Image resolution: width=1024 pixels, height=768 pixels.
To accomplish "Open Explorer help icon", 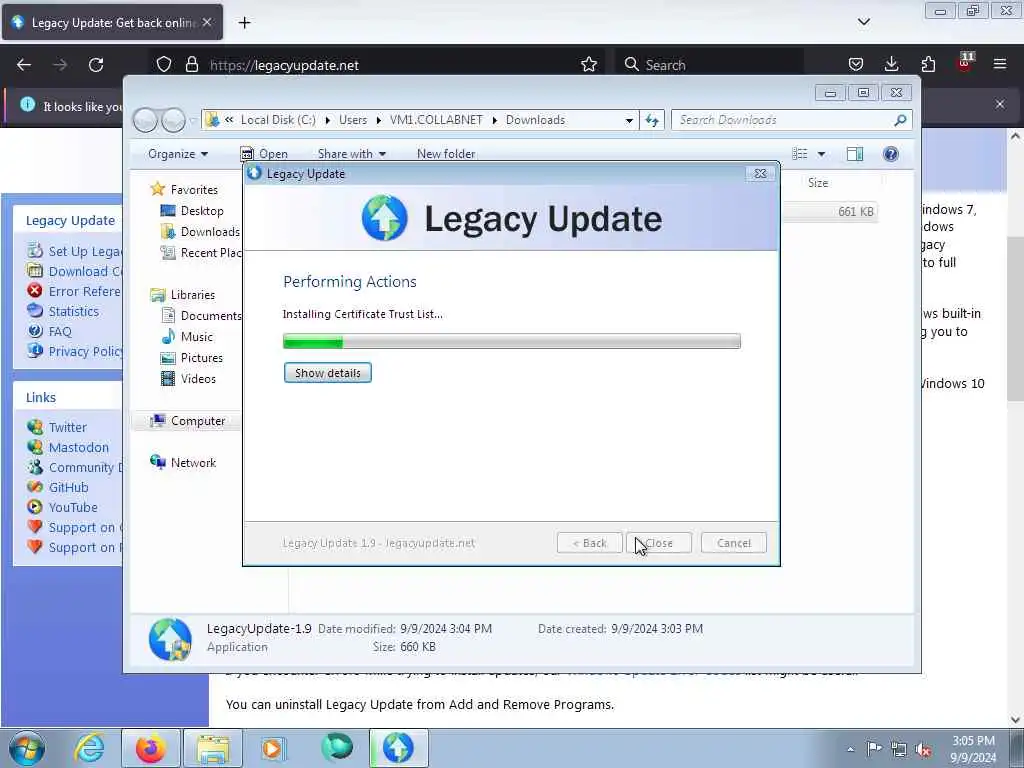I will pyautogui.click(x=891, y=154).
